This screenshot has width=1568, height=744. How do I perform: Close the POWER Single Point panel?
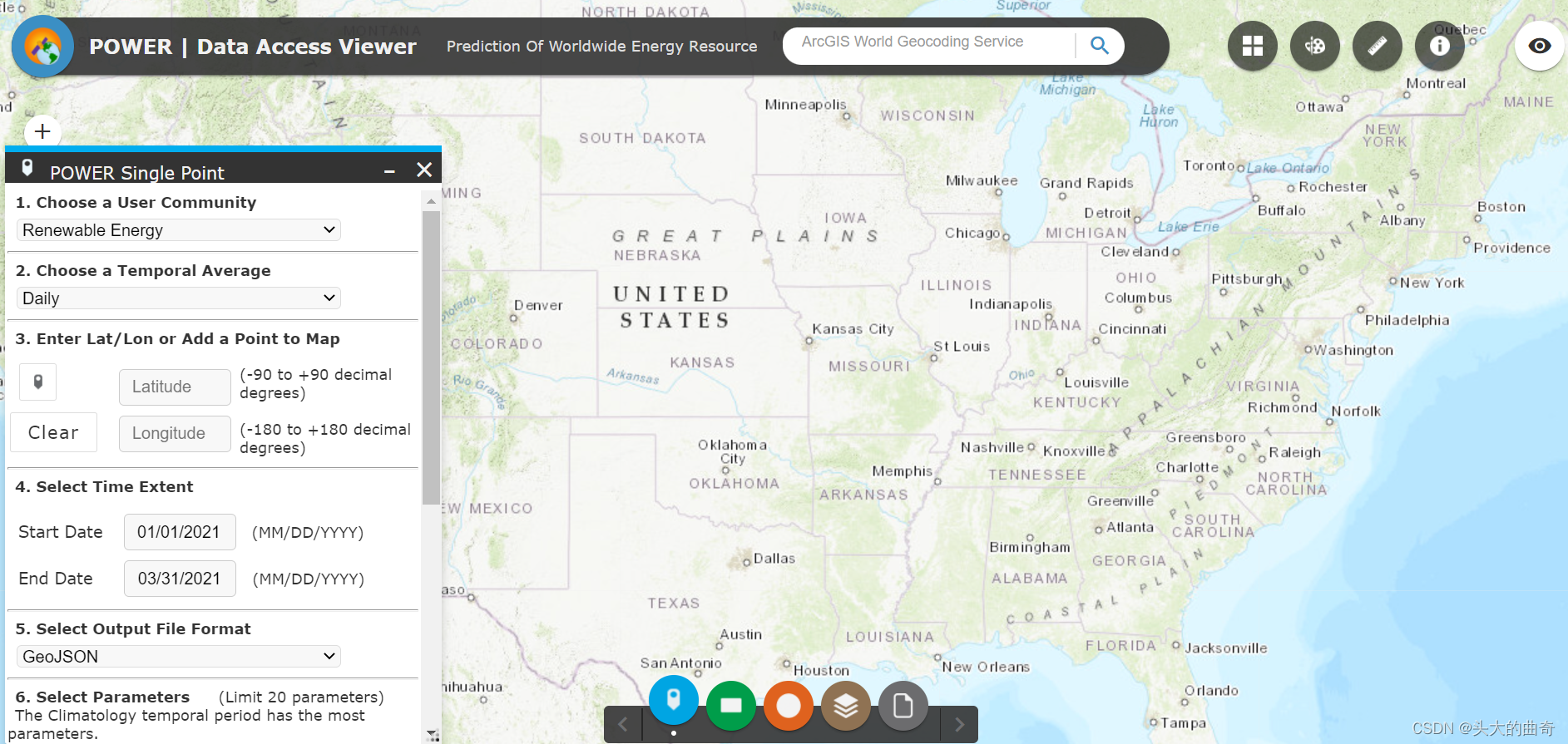point(424,170)
